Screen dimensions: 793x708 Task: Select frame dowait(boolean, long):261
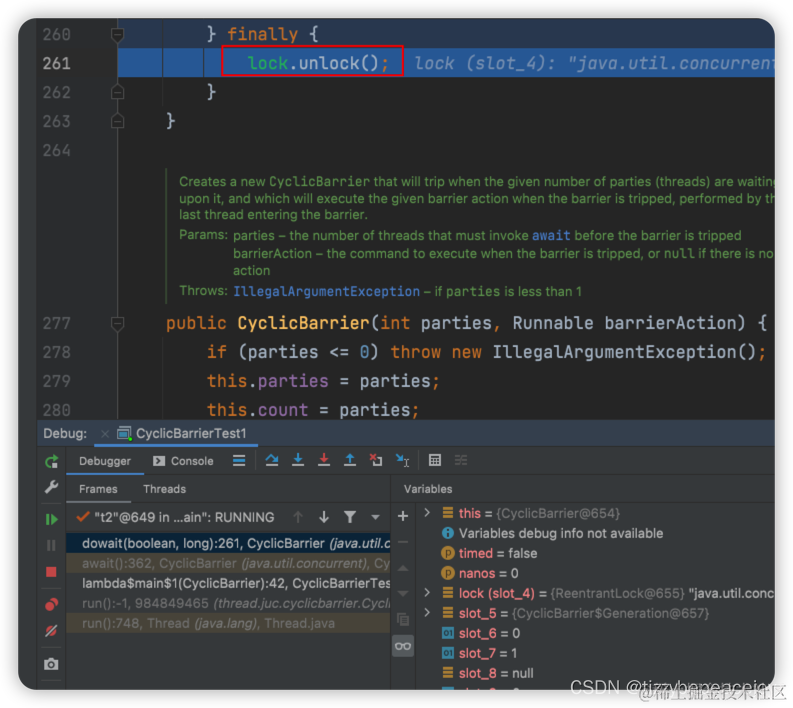coord(228,544)
